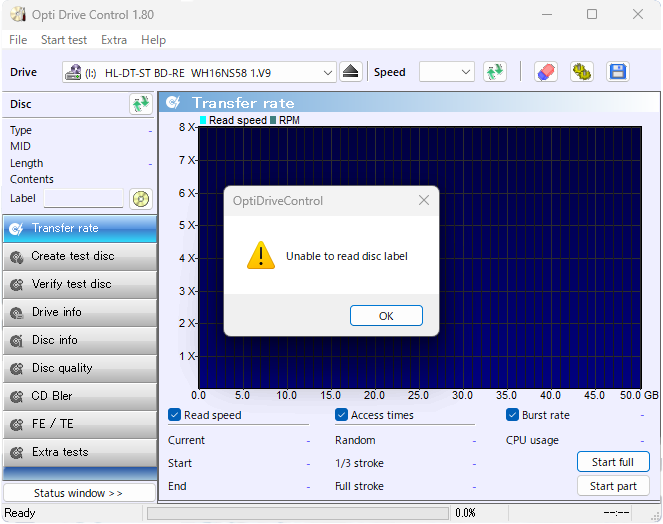Confirm the dialog with OK
The image size is (663, 524).
pyautogui.click(x=386, y=315)
